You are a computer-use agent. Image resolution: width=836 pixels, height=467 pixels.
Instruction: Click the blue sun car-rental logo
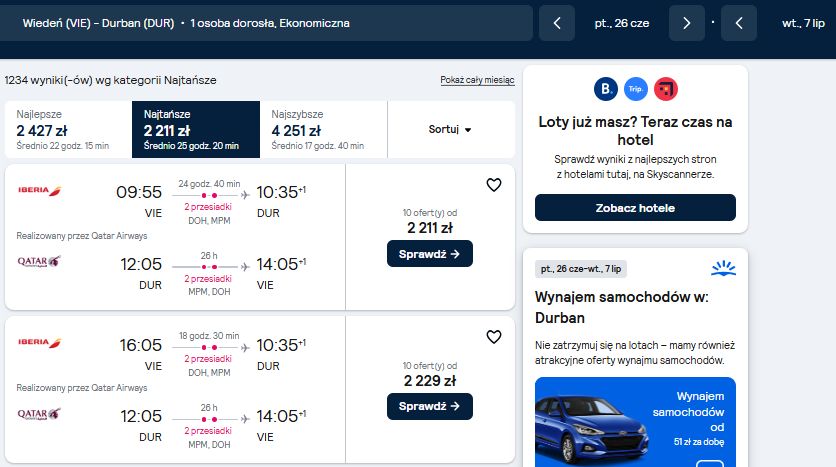pyautogui.click(x=724, y=268)
